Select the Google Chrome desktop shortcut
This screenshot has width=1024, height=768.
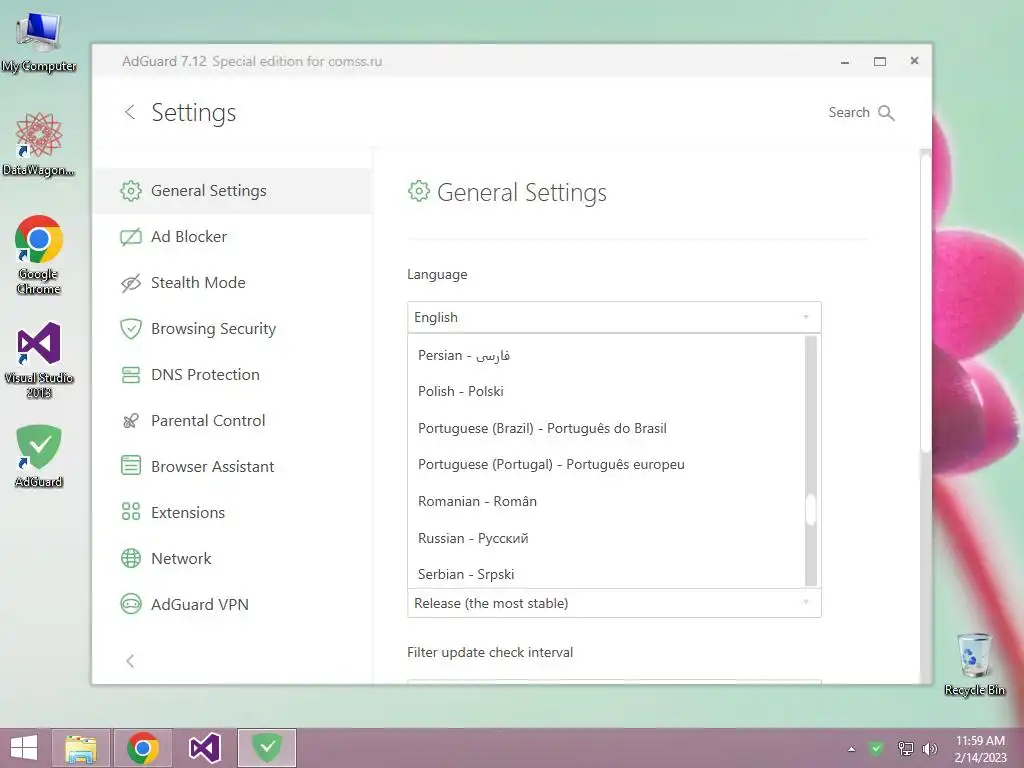39,255
